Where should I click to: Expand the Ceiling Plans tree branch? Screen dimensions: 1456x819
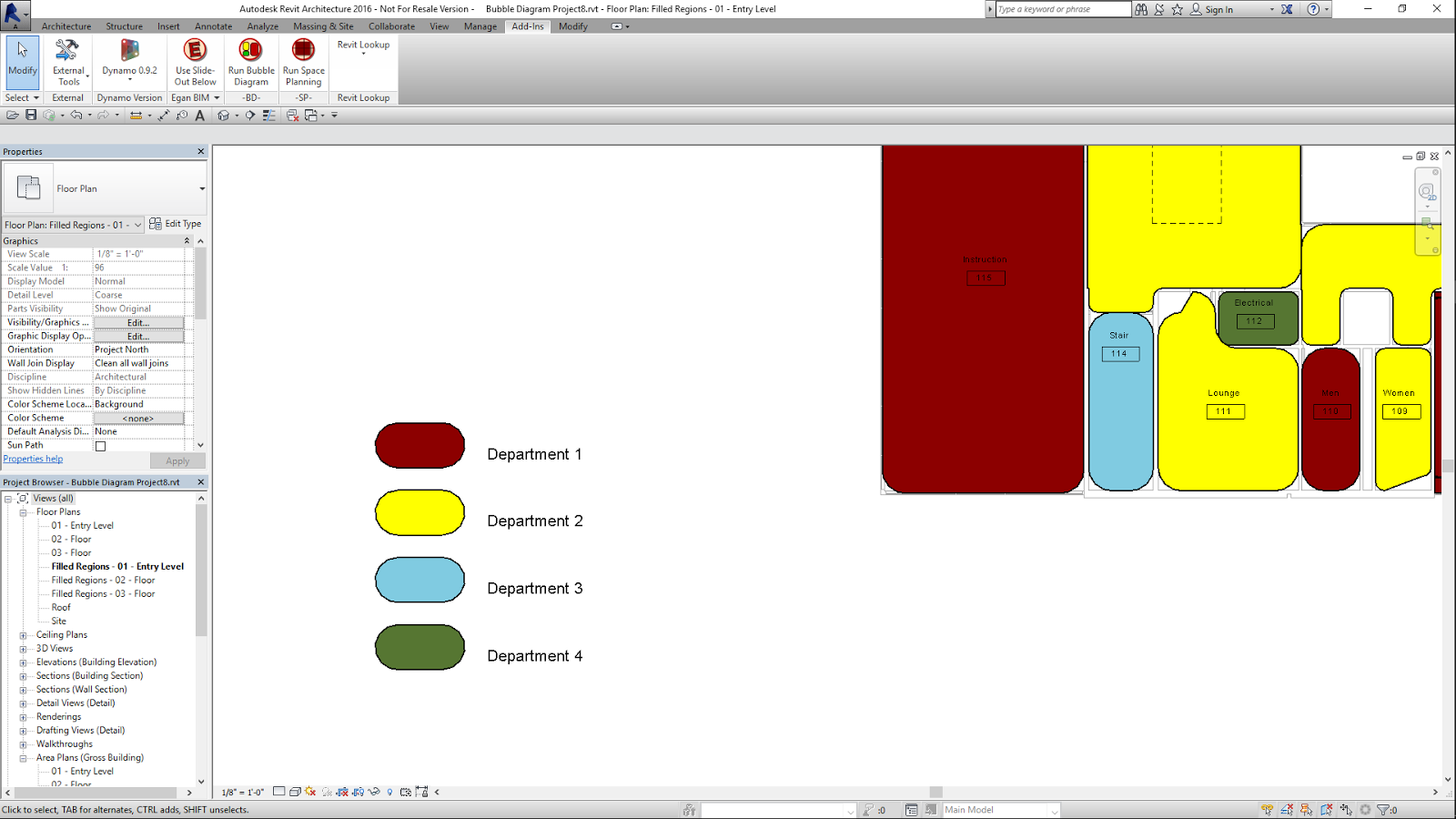[25, 634]
